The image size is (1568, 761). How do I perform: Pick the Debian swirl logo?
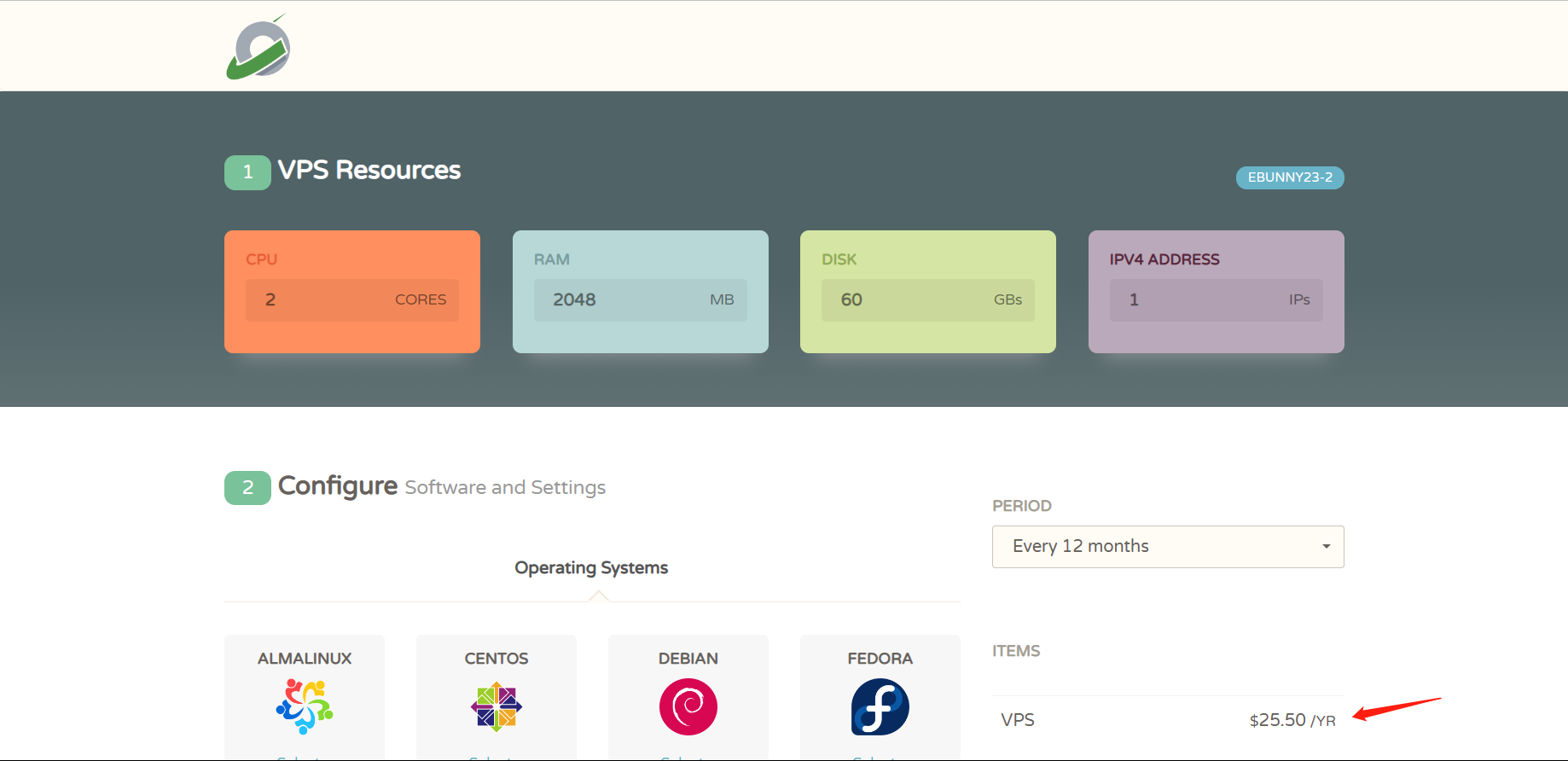(x=688, y=706)
